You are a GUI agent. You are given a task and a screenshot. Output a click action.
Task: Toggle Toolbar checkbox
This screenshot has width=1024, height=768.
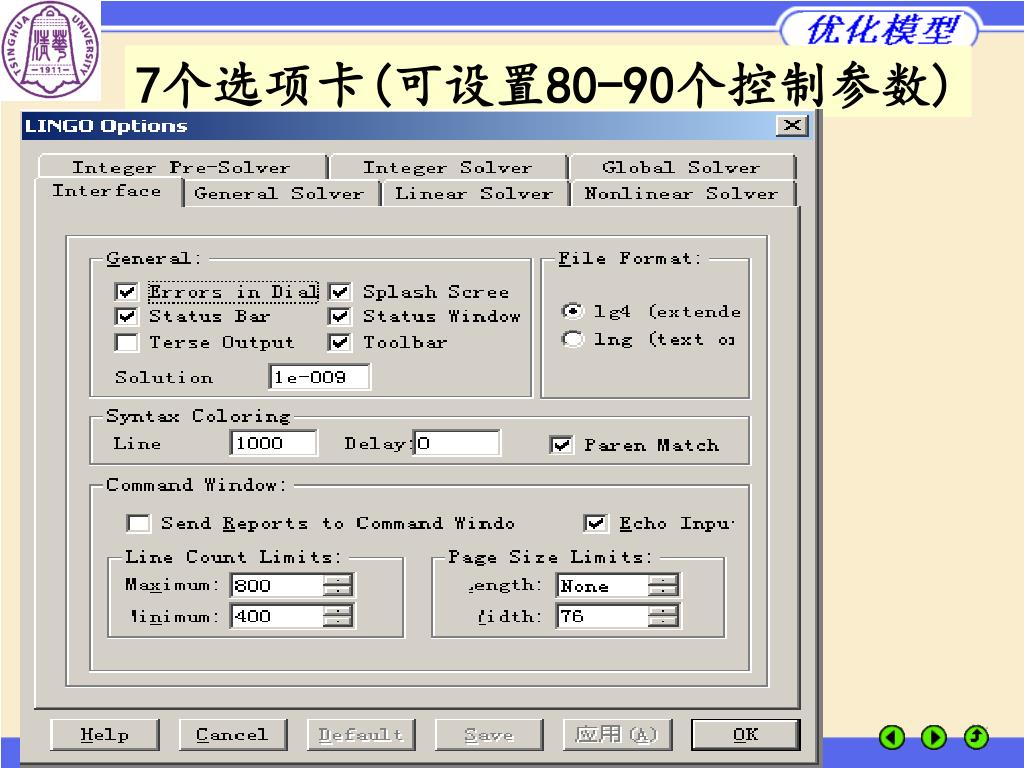coord(340,342)
